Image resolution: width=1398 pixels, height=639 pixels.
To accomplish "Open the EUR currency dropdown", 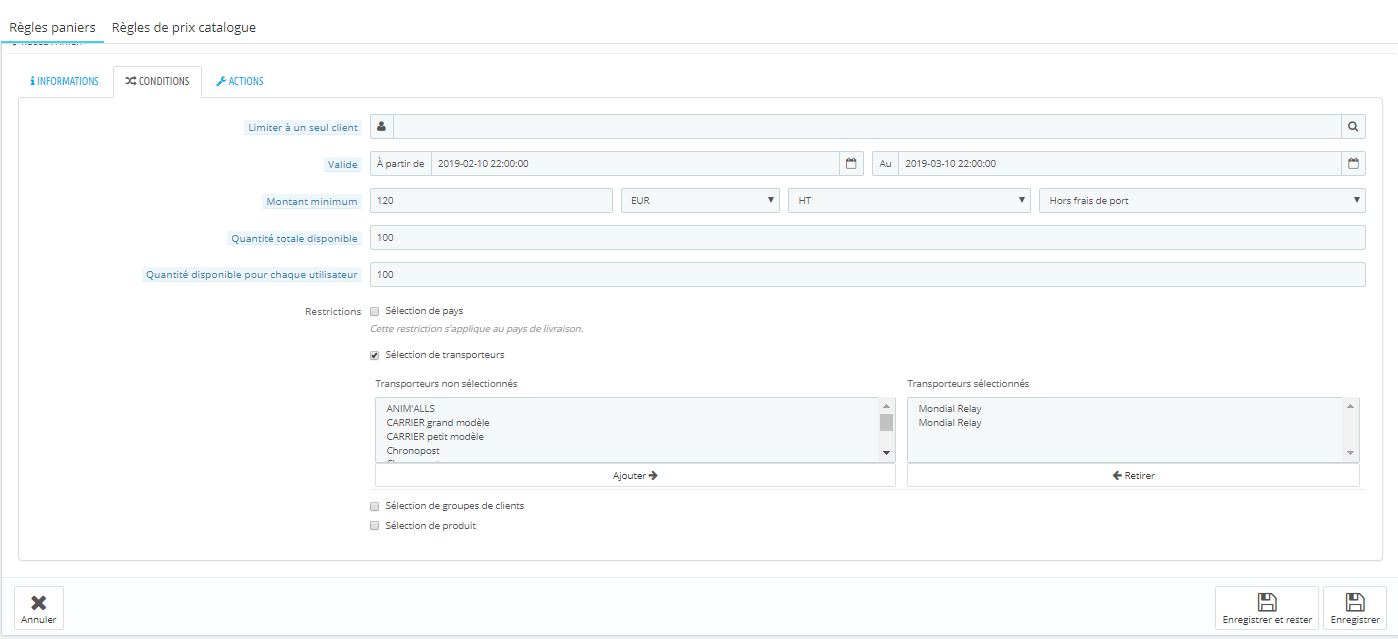I will tap(700, 200).
